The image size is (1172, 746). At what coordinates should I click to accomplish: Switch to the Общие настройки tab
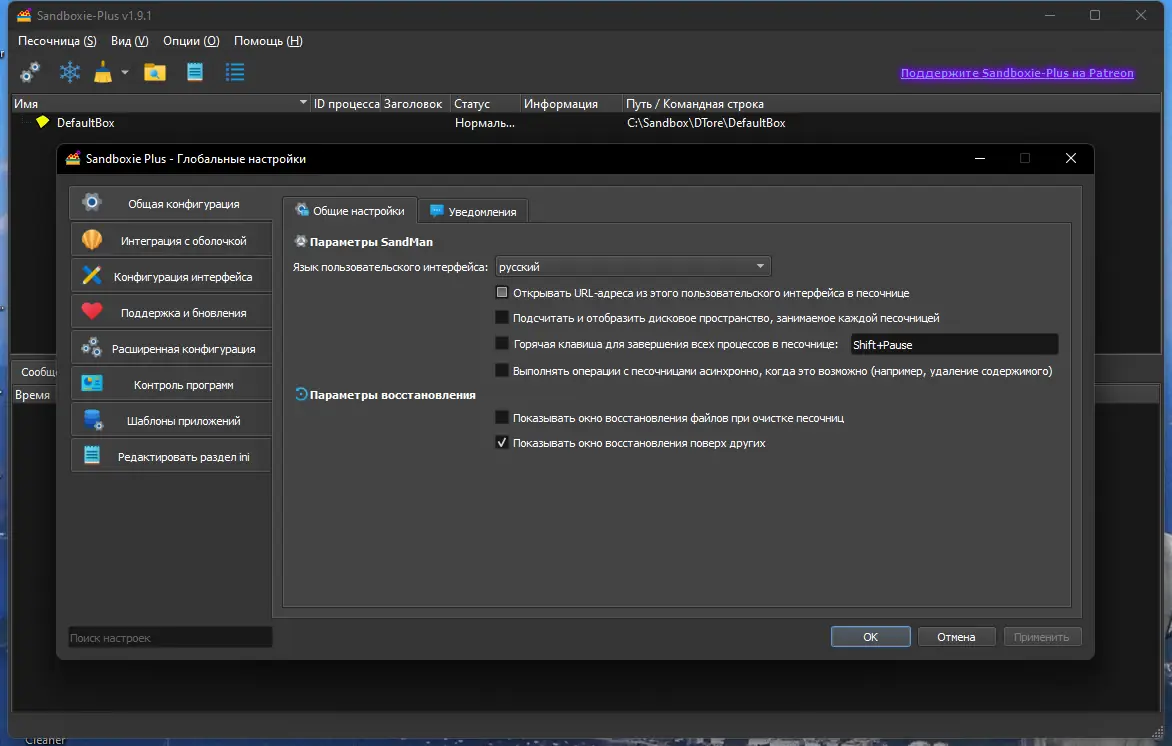point(350,211)
